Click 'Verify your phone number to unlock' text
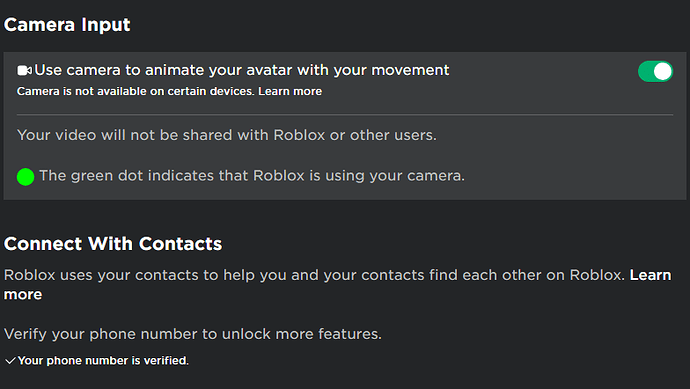 (x=193, y=334)
